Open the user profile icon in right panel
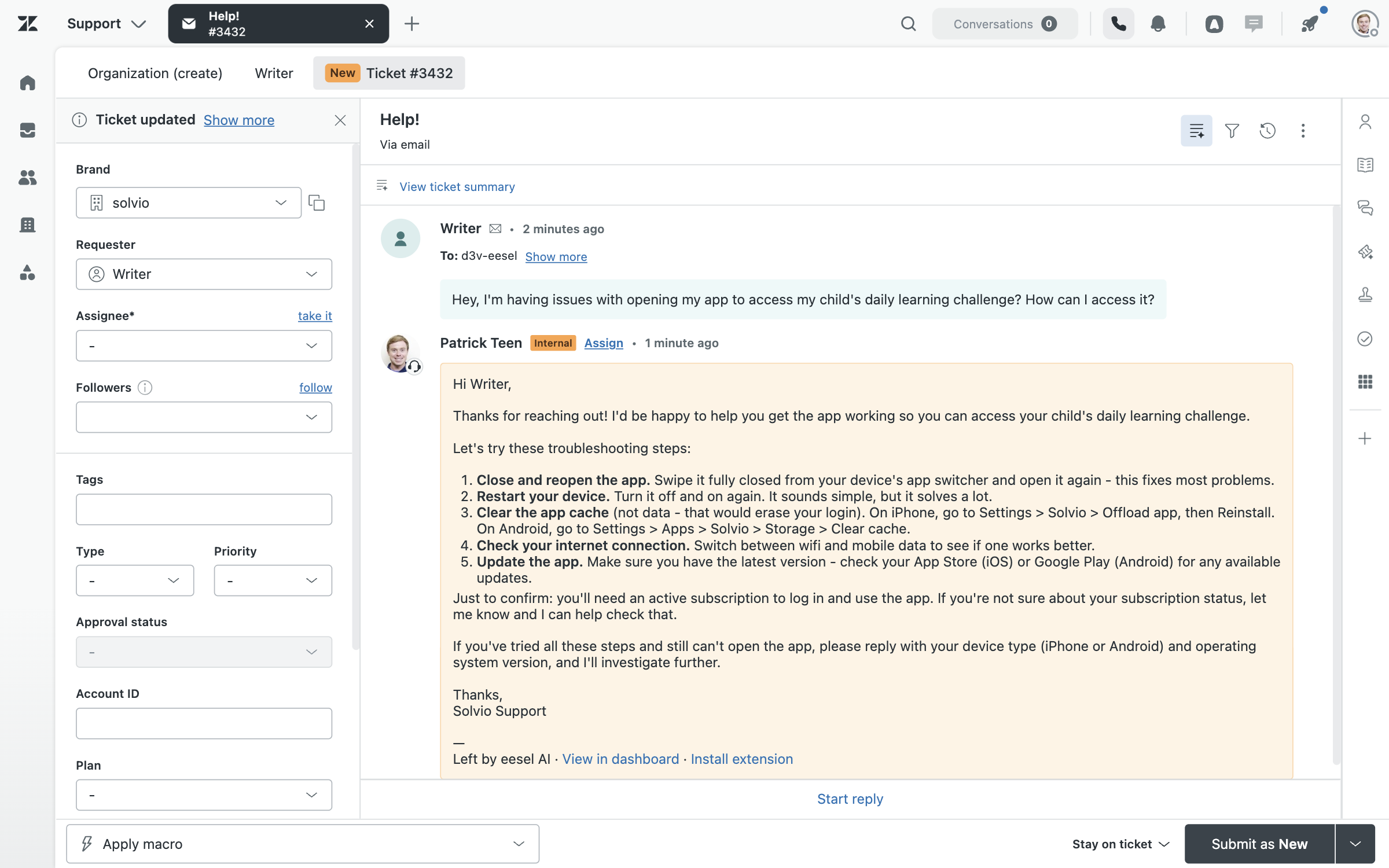 1365,122
